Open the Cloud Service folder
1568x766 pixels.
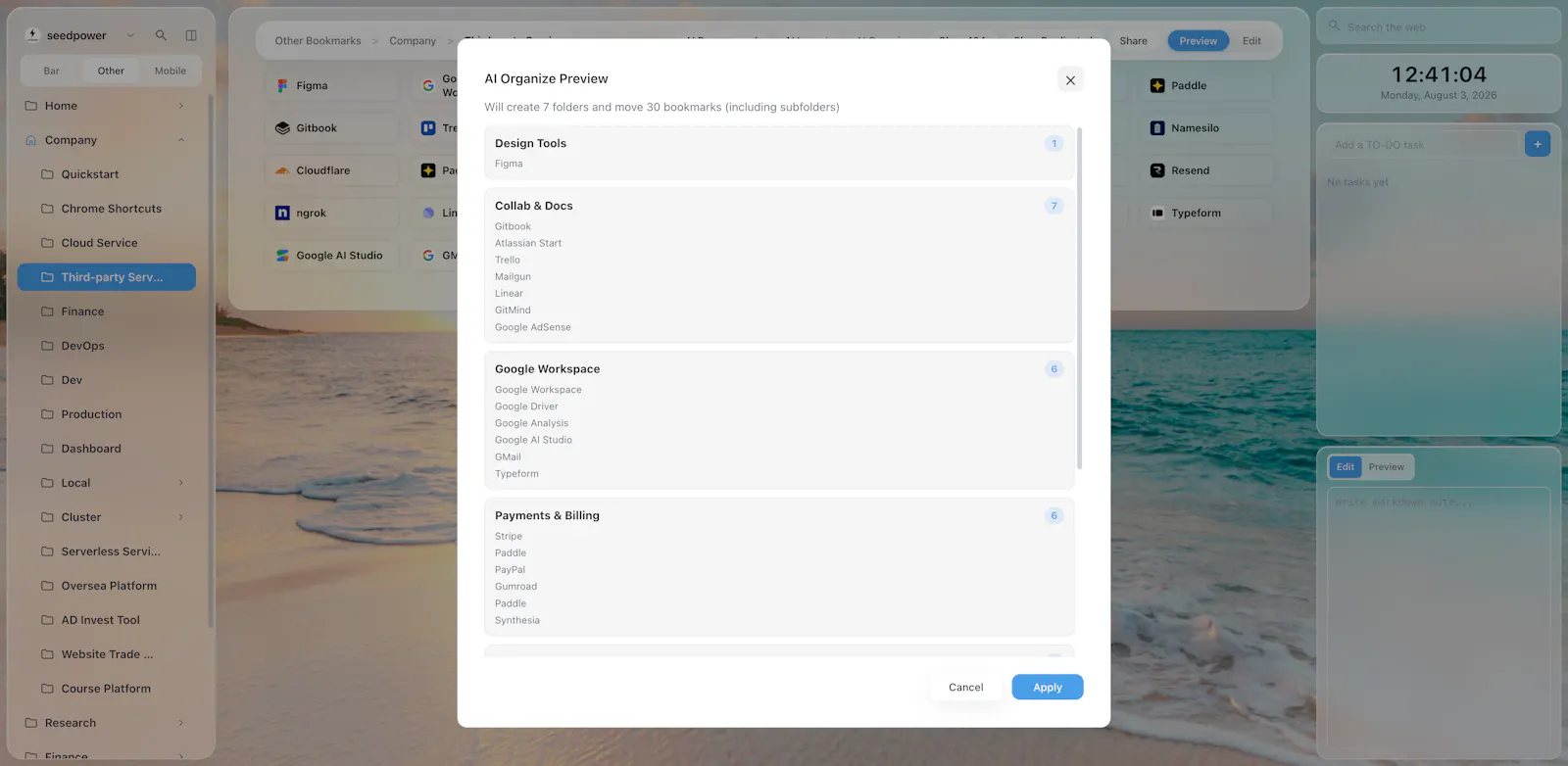tap(107, 243)
